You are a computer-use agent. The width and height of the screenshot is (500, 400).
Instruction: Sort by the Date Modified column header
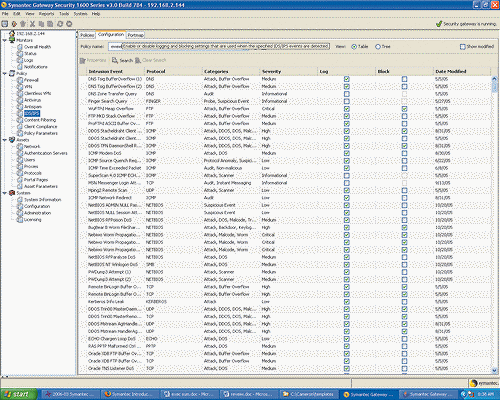[462, 71]
